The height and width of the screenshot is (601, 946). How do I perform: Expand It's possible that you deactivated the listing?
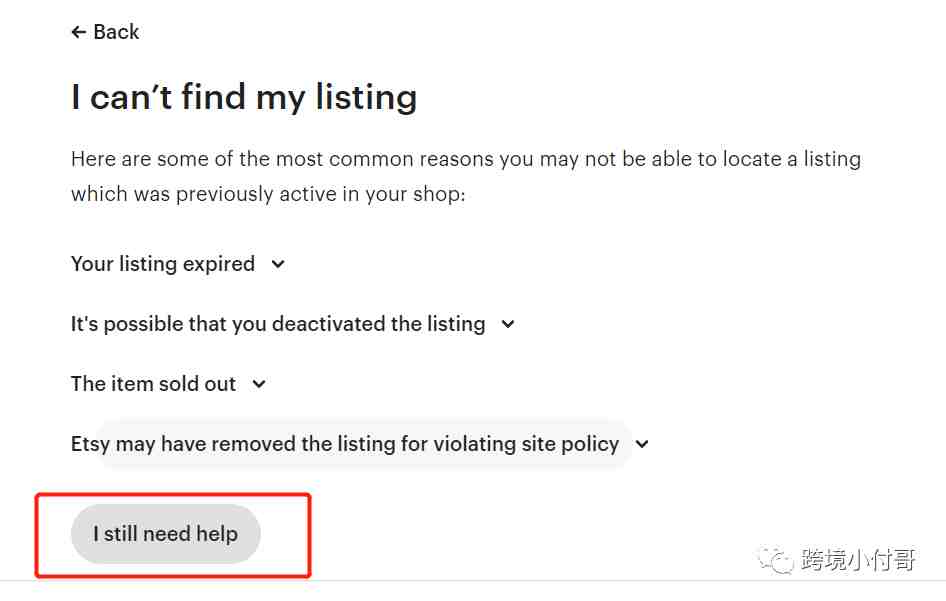[x=278, y=324]
